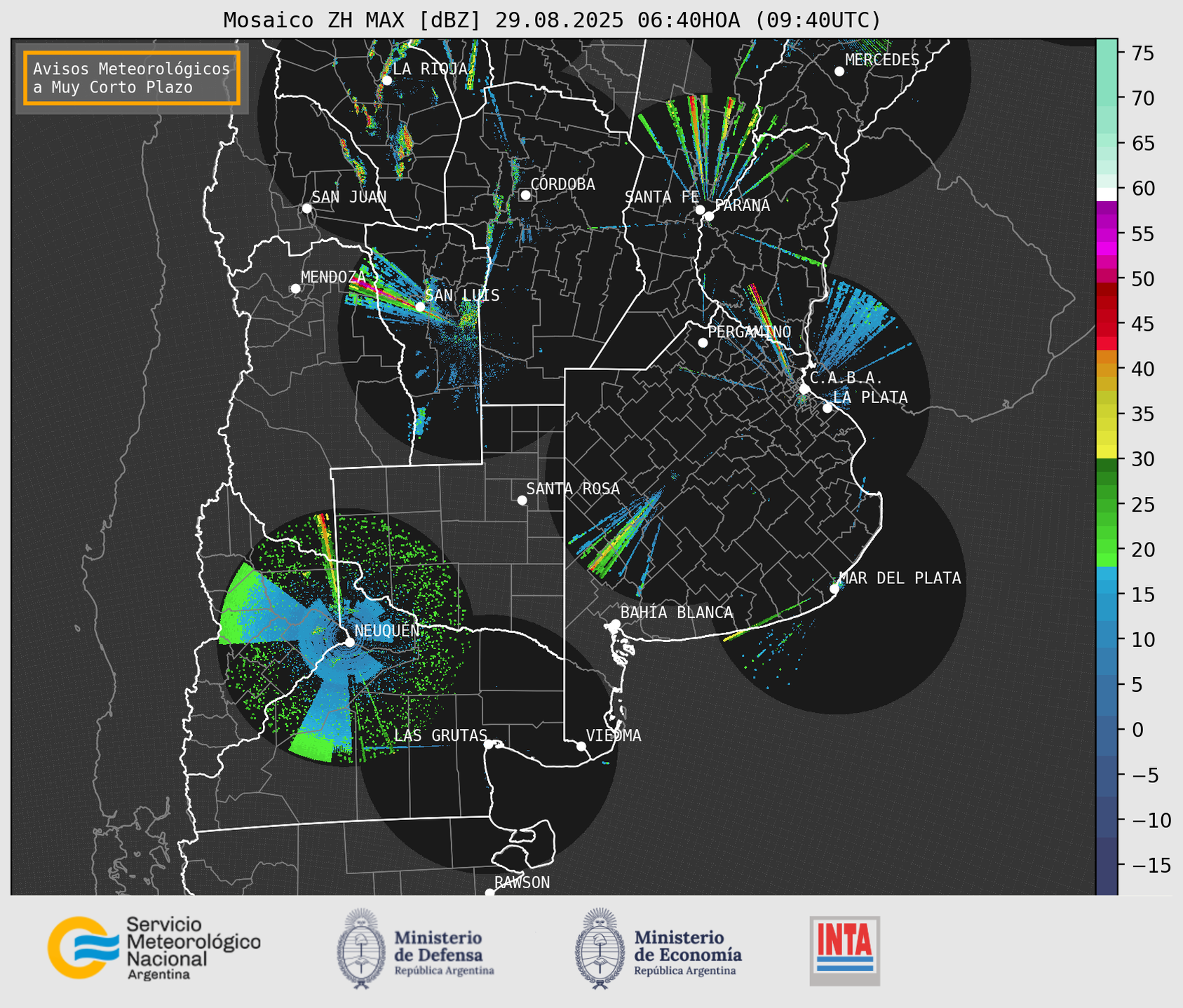Select the Córdoba city marker dot
The width and height of the screenshot is (1183, 1008).
(525, 195)
